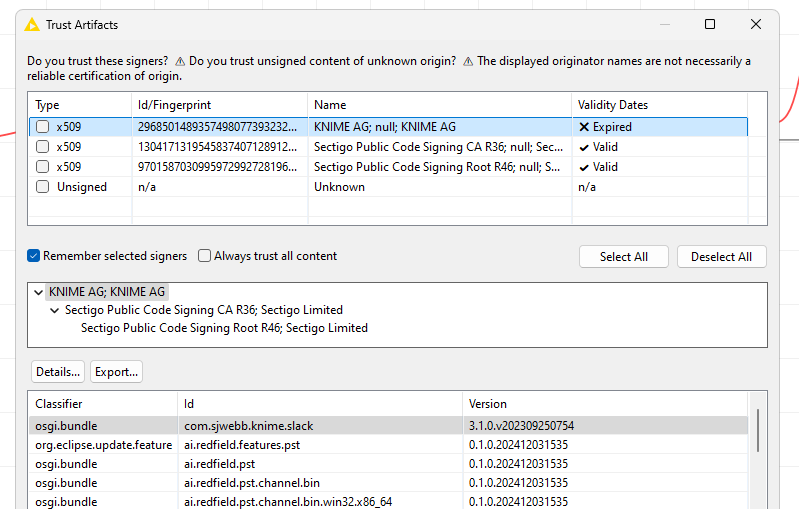Select fingerprint 130417131954583740712891 2... cell
This screenshot has height=509, width=799.
(220, 147)
